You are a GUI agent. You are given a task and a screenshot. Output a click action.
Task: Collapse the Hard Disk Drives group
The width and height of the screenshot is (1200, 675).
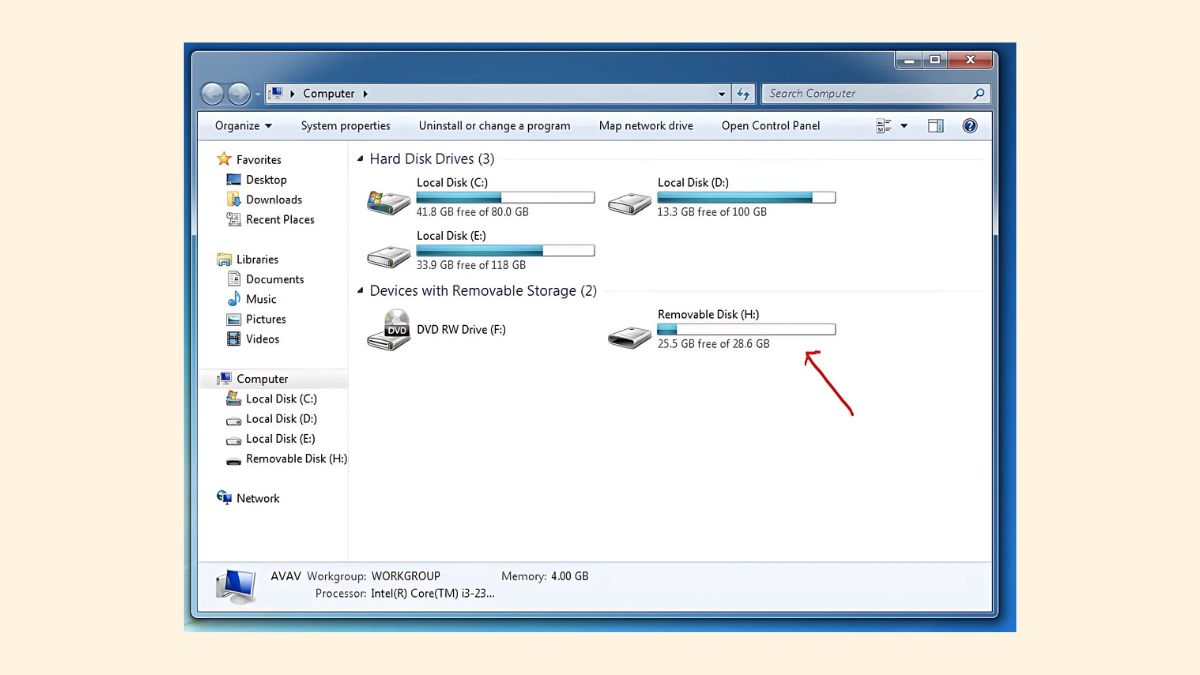point(361,159)
